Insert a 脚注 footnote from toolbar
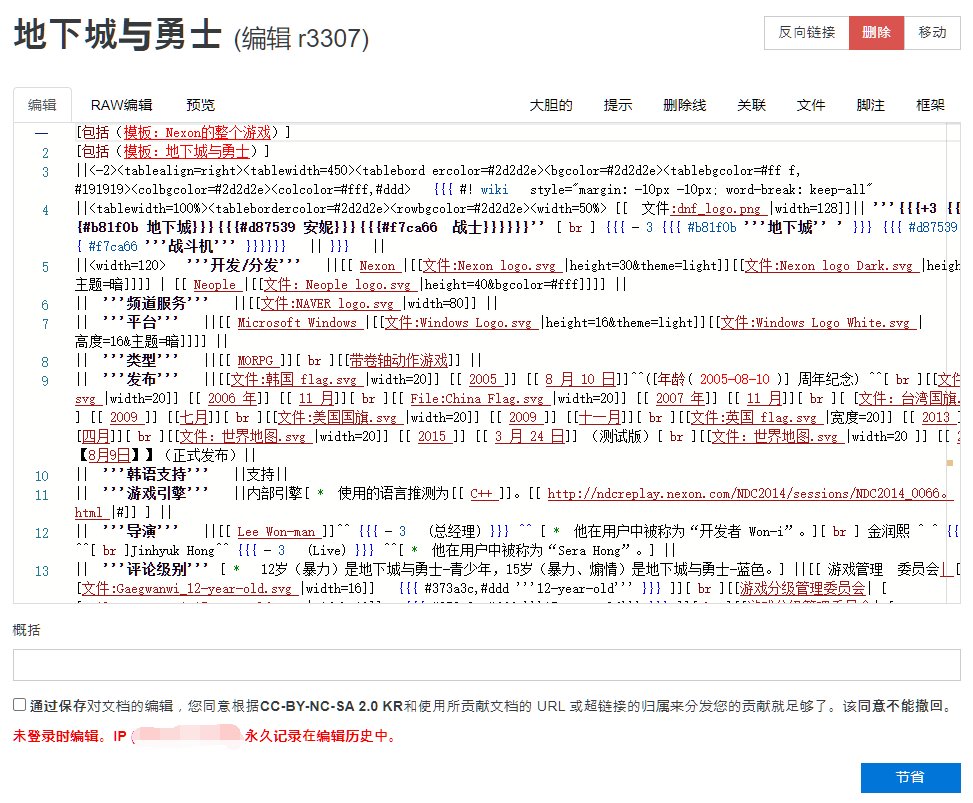The width and height of the screenshot is (973, 803). (871, 105)
